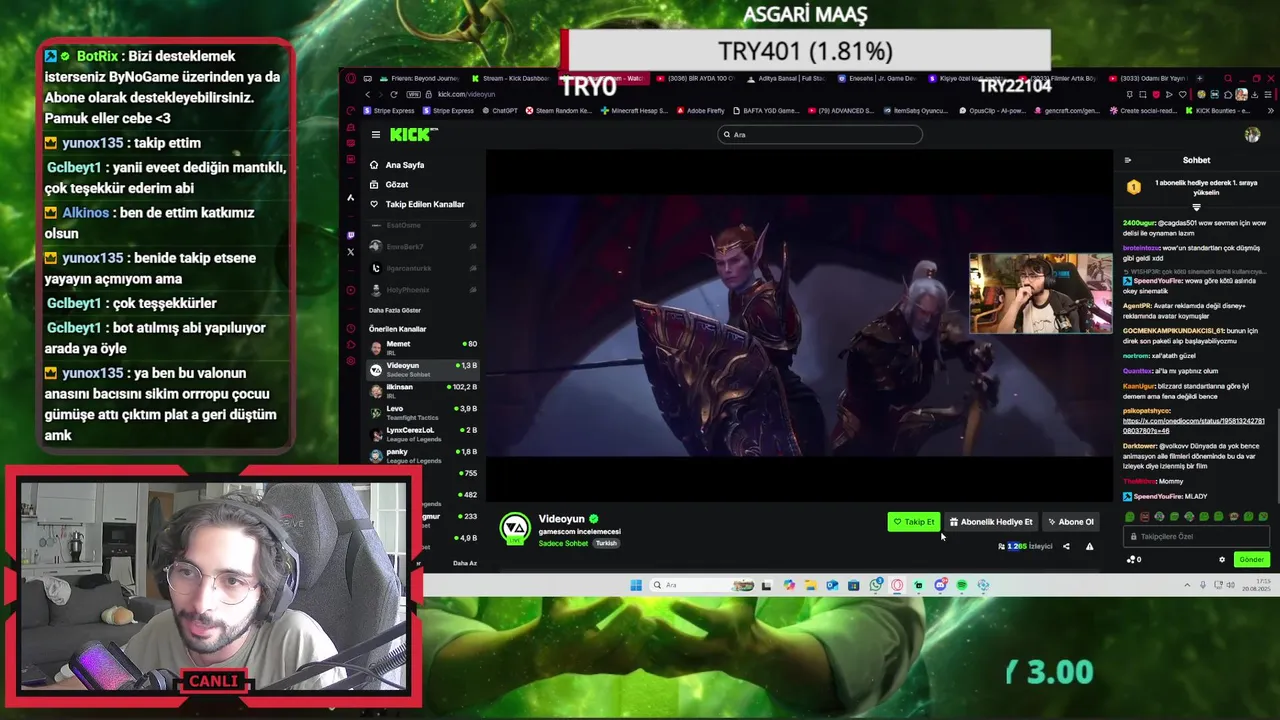This screenshot has width=1280, height=720.
Task: Open the Kick hamburger menu
Action: [376, 134]
